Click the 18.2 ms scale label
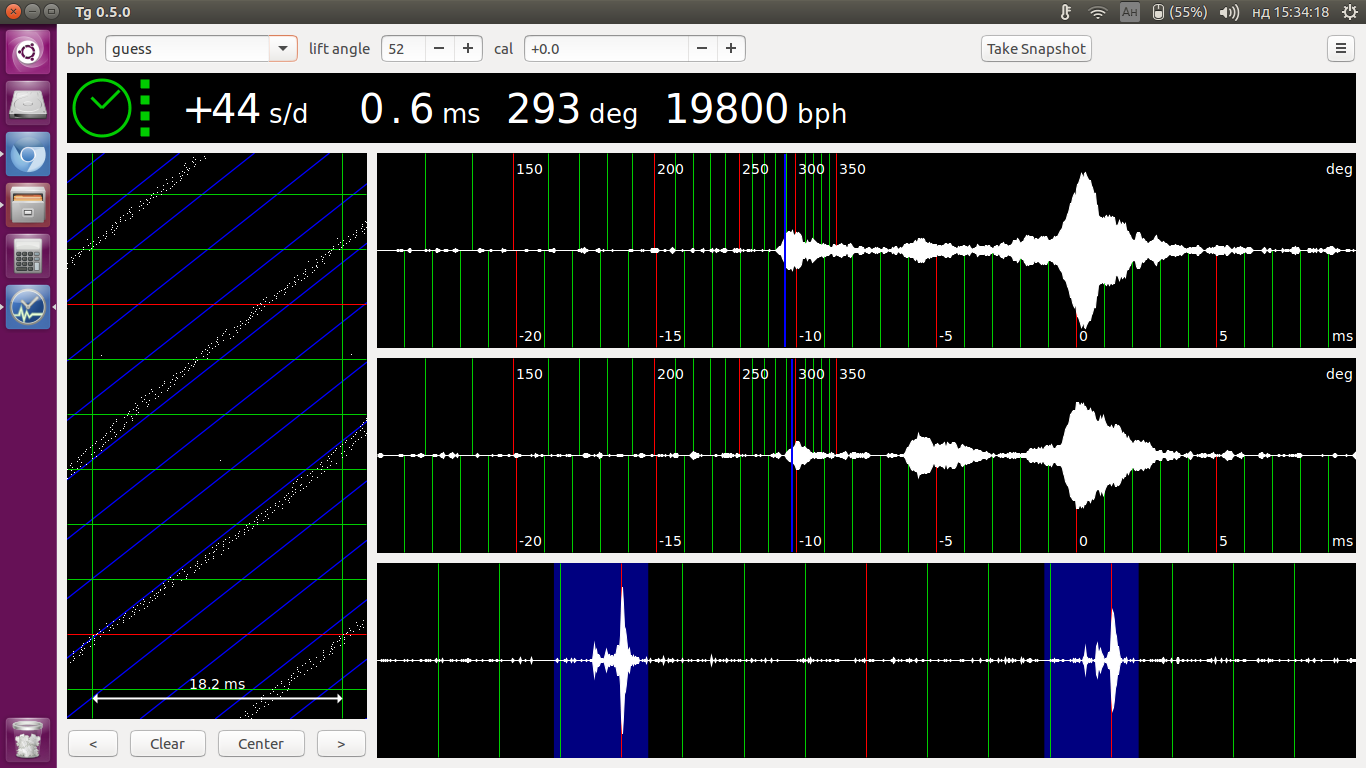Viewport: 1366px width, 768px height. pyautogui.click(x=217, y=684)
